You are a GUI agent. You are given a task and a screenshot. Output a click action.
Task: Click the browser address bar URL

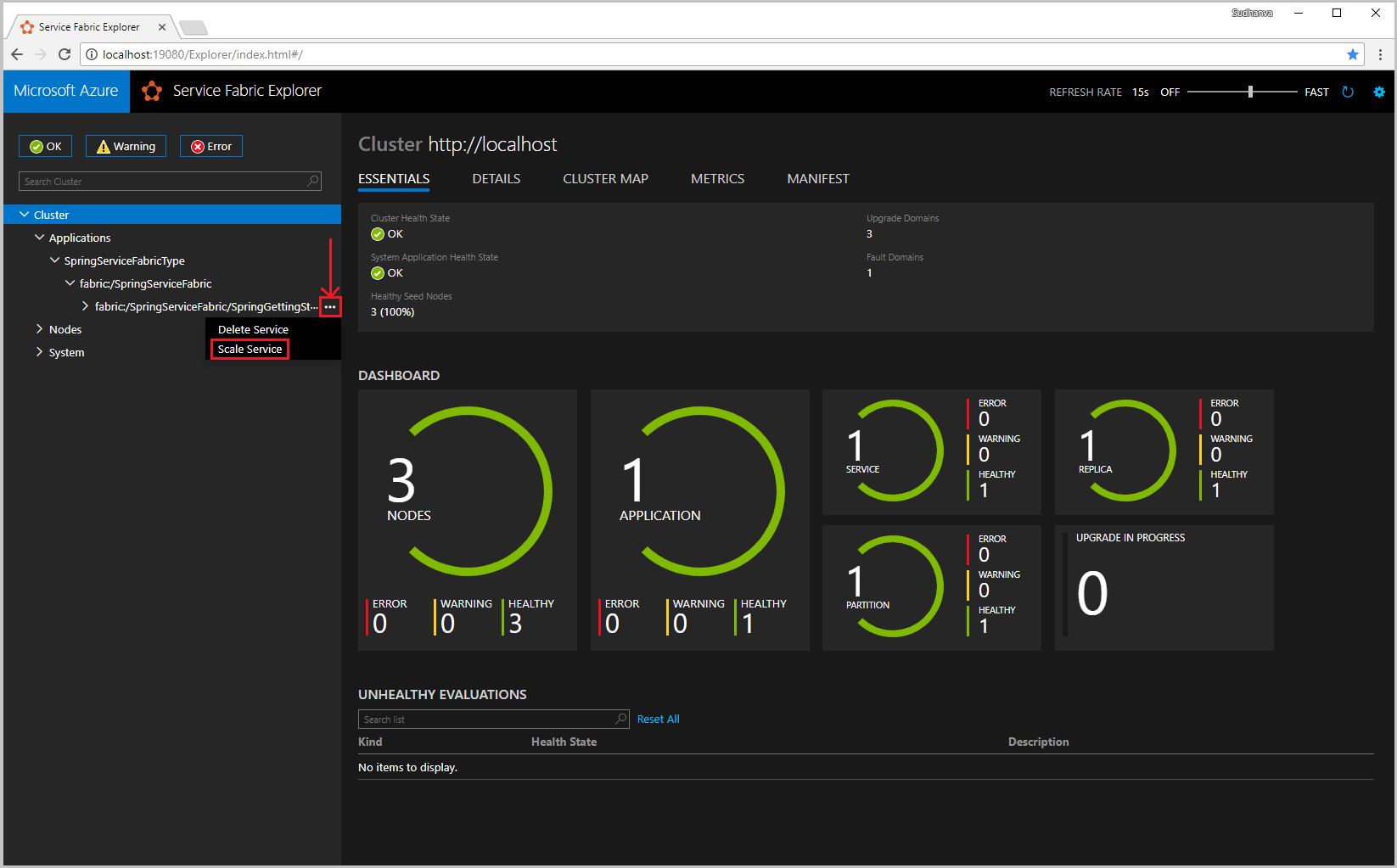pos(202,54)
